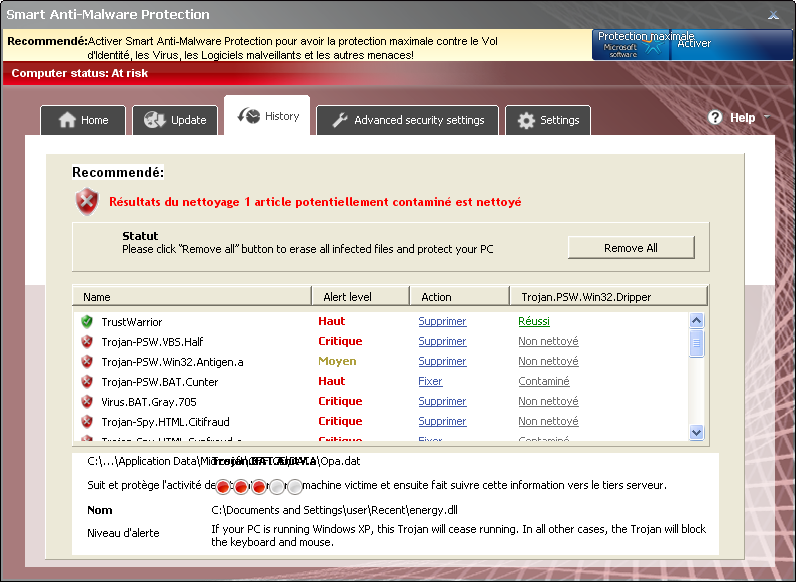Close the Smart Anti-Malware Protection window

pyautogui.click(x=773, y=15)
